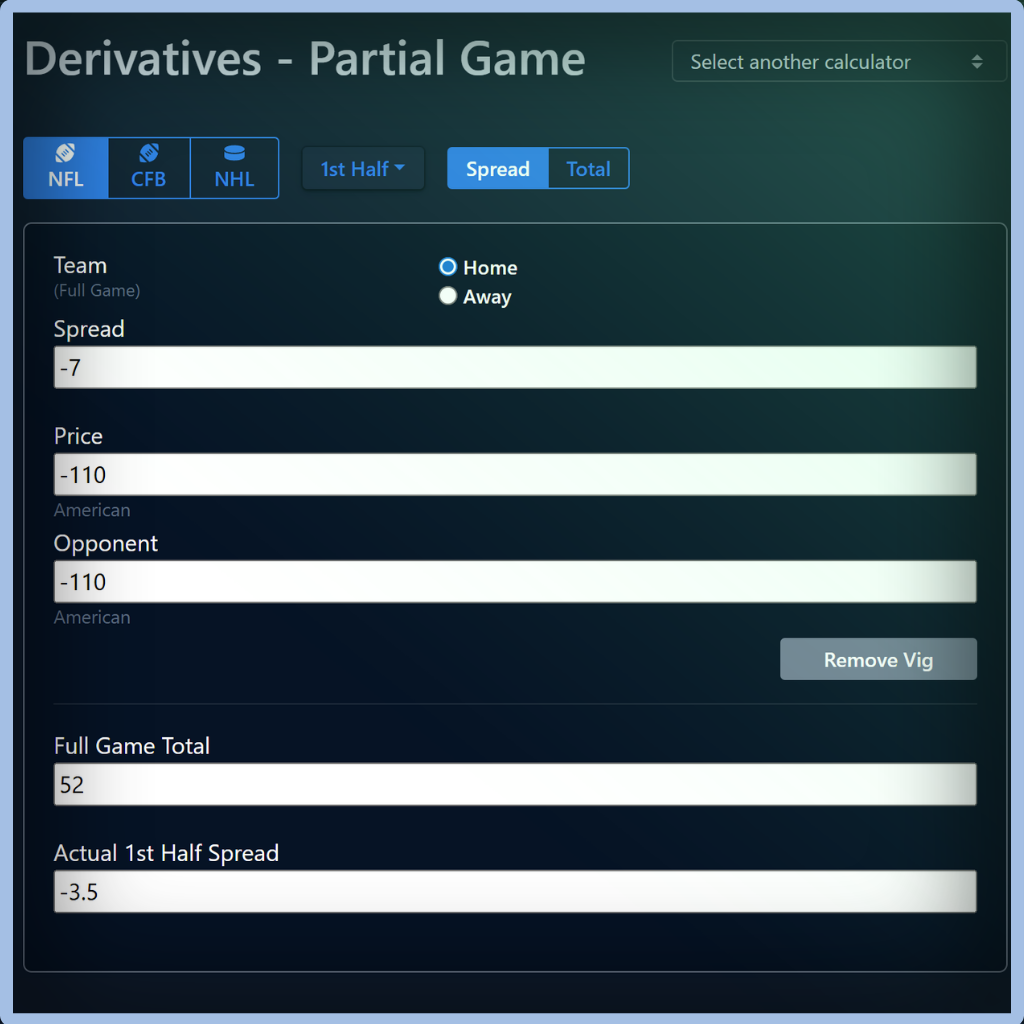
Task: Click the Team label text
Action: 80,266
